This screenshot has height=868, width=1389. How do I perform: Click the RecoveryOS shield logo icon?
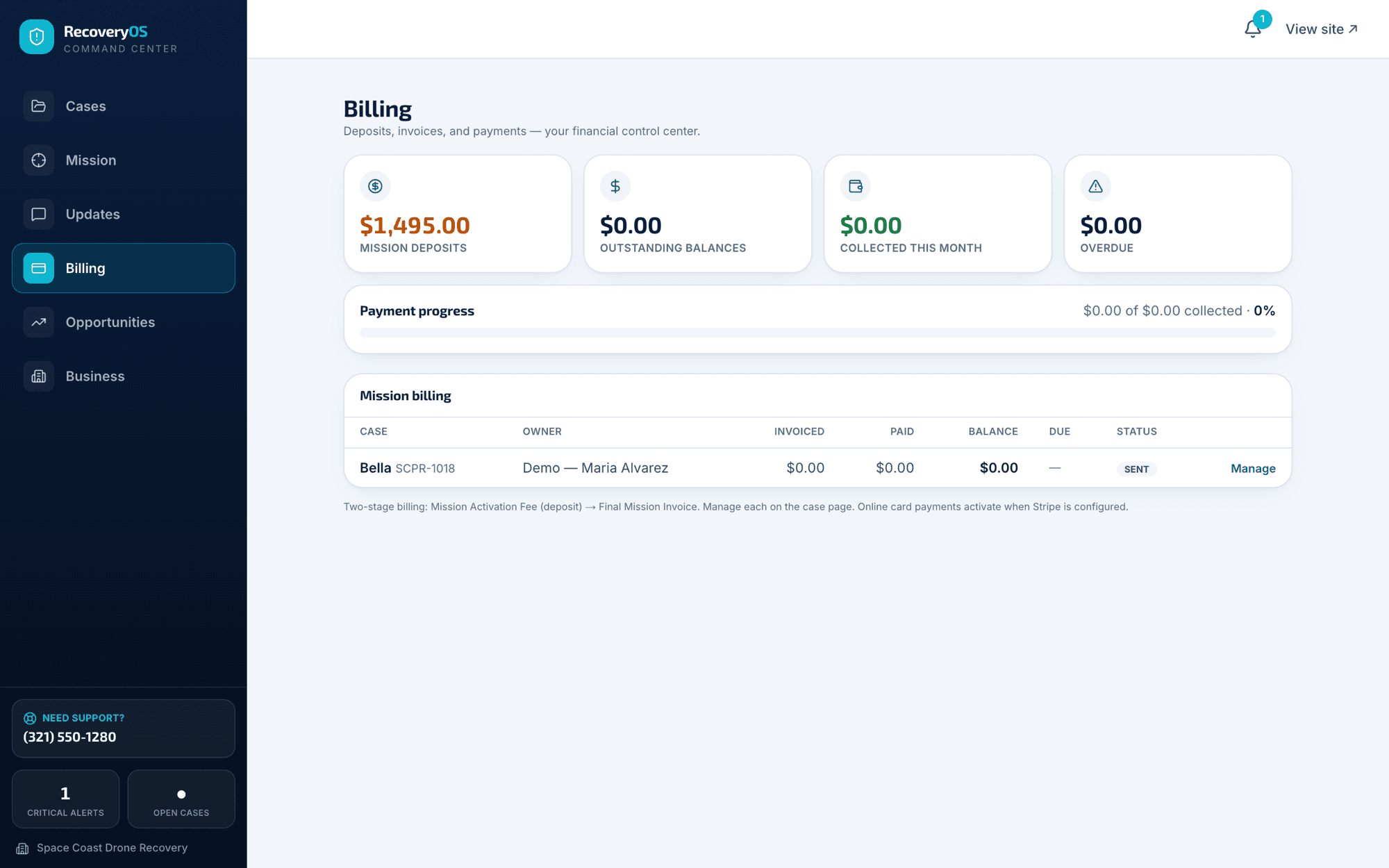pos(37,37)
